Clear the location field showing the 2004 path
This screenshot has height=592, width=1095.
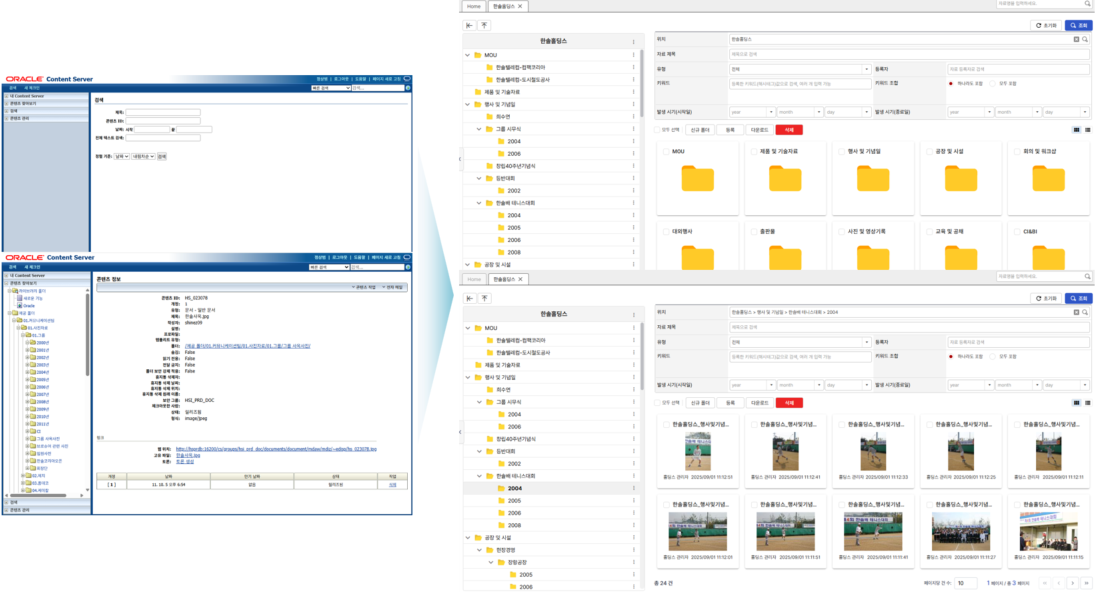click(1076, 312)
